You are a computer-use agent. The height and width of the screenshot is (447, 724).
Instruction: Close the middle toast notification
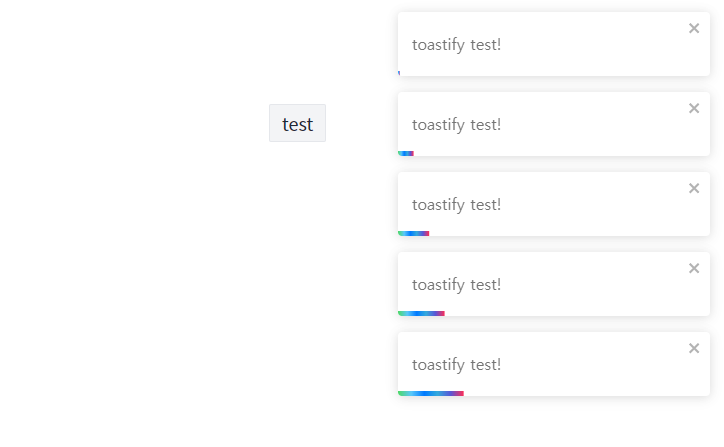[694, 188]
